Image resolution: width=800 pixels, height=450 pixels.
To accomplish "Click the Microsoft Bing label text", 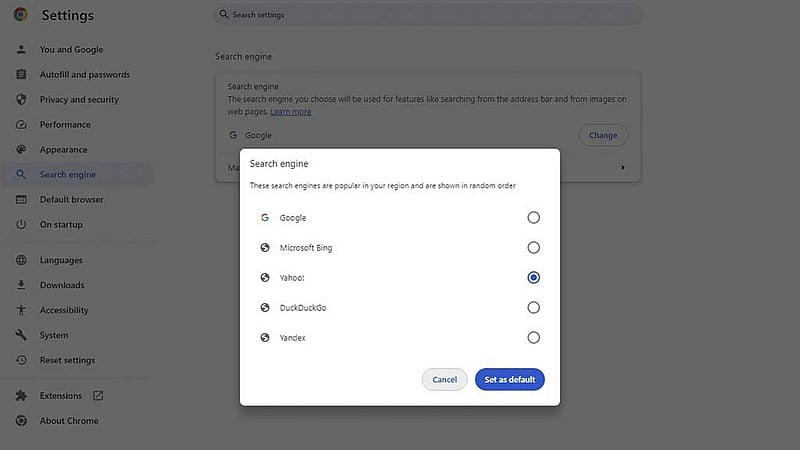I will click(306, 247).
